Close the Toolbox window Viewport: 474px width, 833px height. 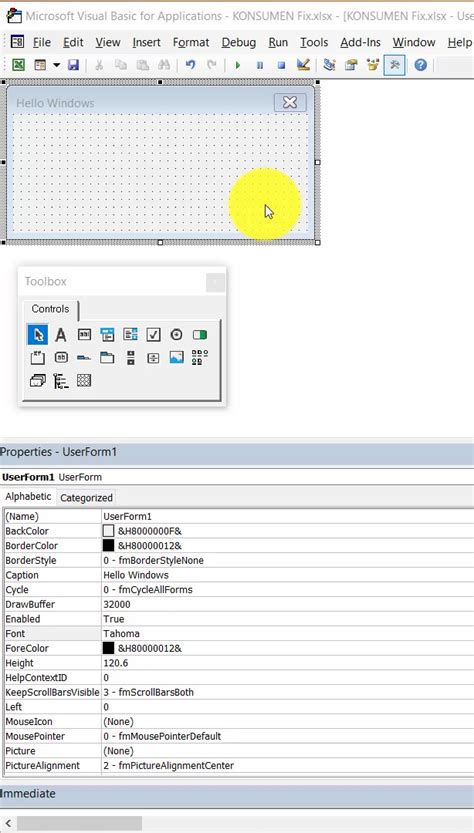click(215, 283)
